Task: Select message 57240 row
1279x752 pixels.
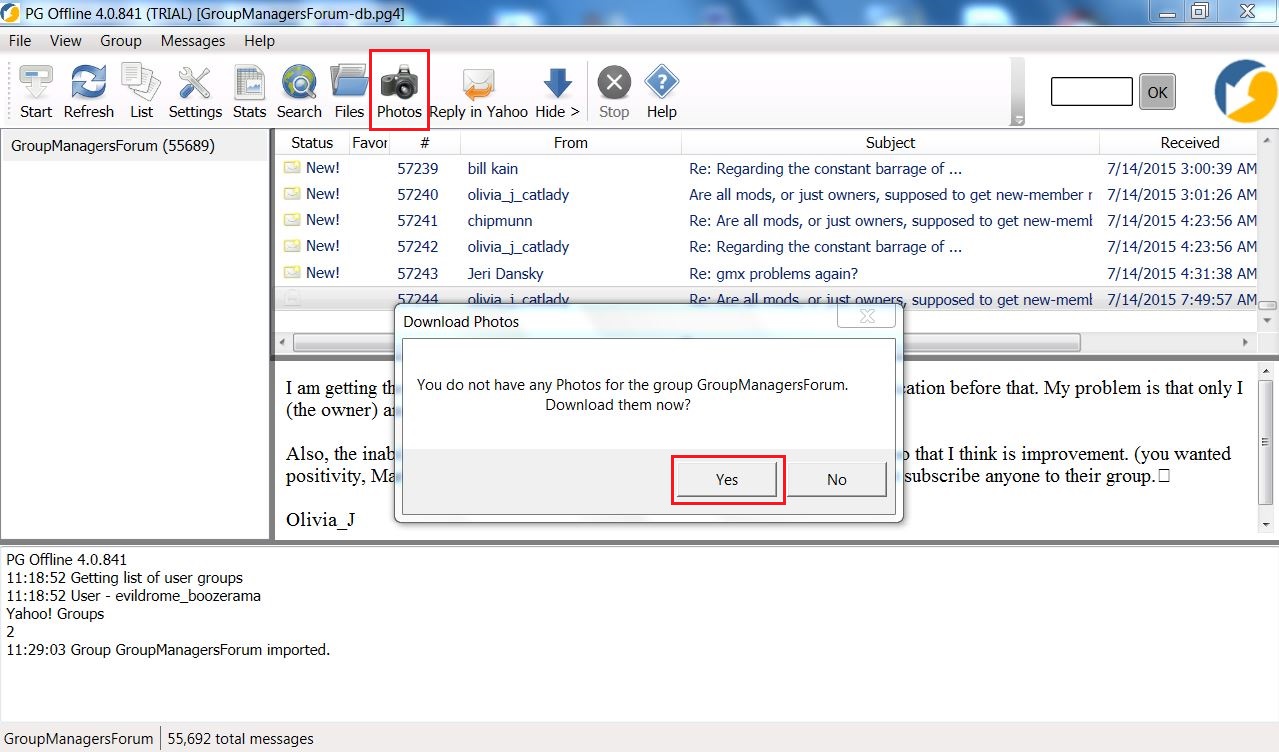Action: pyautogui.click(x=766, y=195)
